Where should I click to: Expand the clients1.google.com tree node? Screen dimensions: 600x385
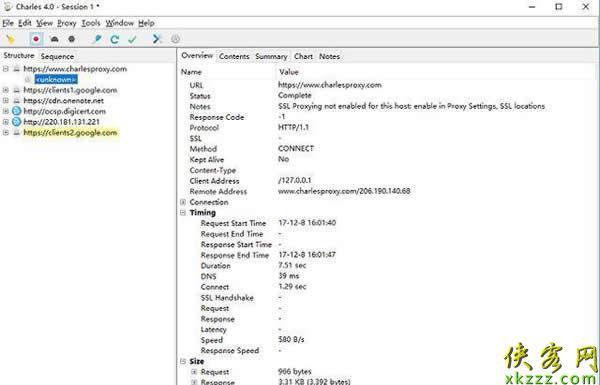click(6, 90)
